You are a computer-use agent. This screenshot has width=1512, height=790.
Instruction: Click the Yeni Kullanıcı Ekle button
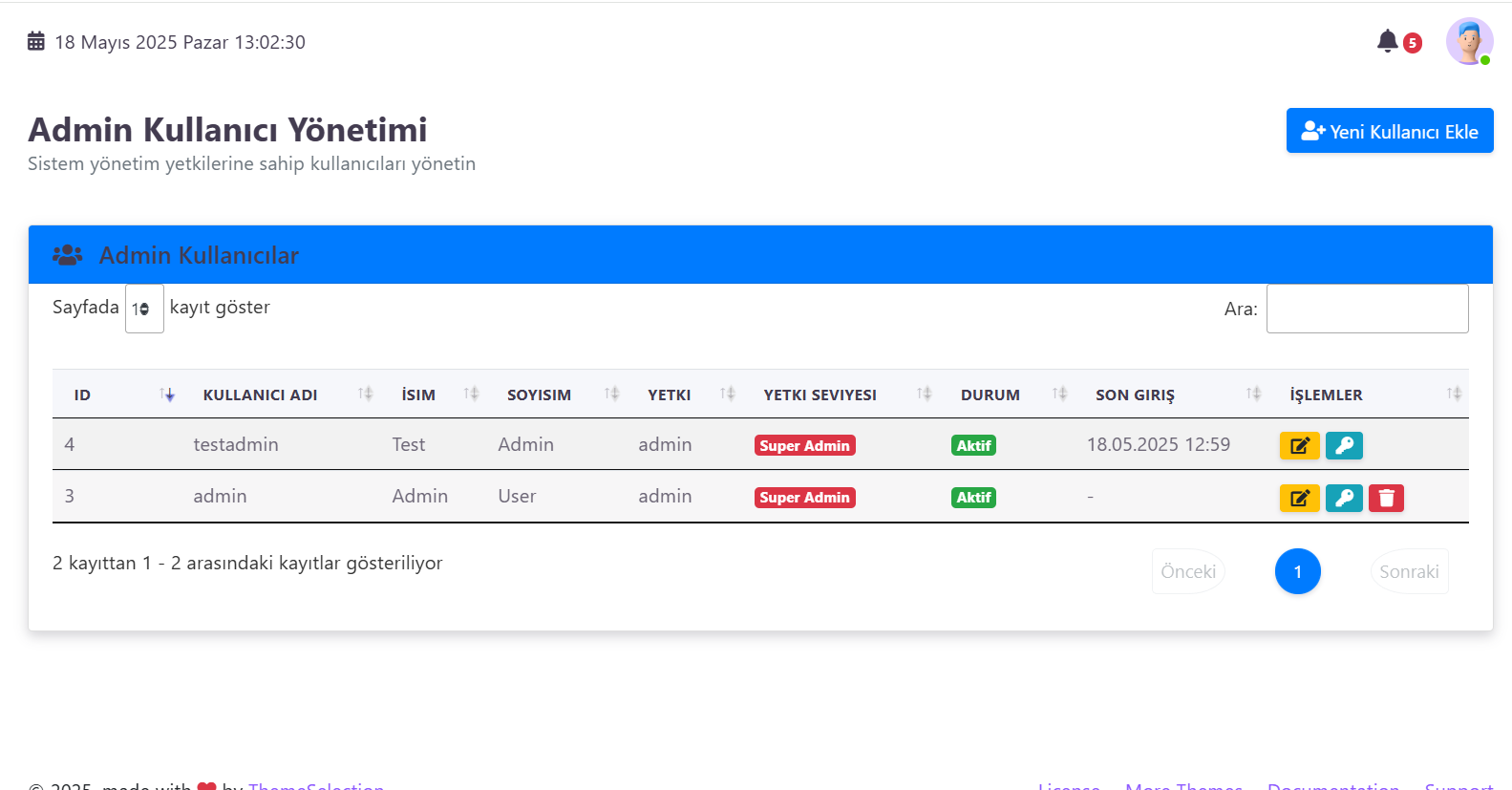click(1389, 131)
